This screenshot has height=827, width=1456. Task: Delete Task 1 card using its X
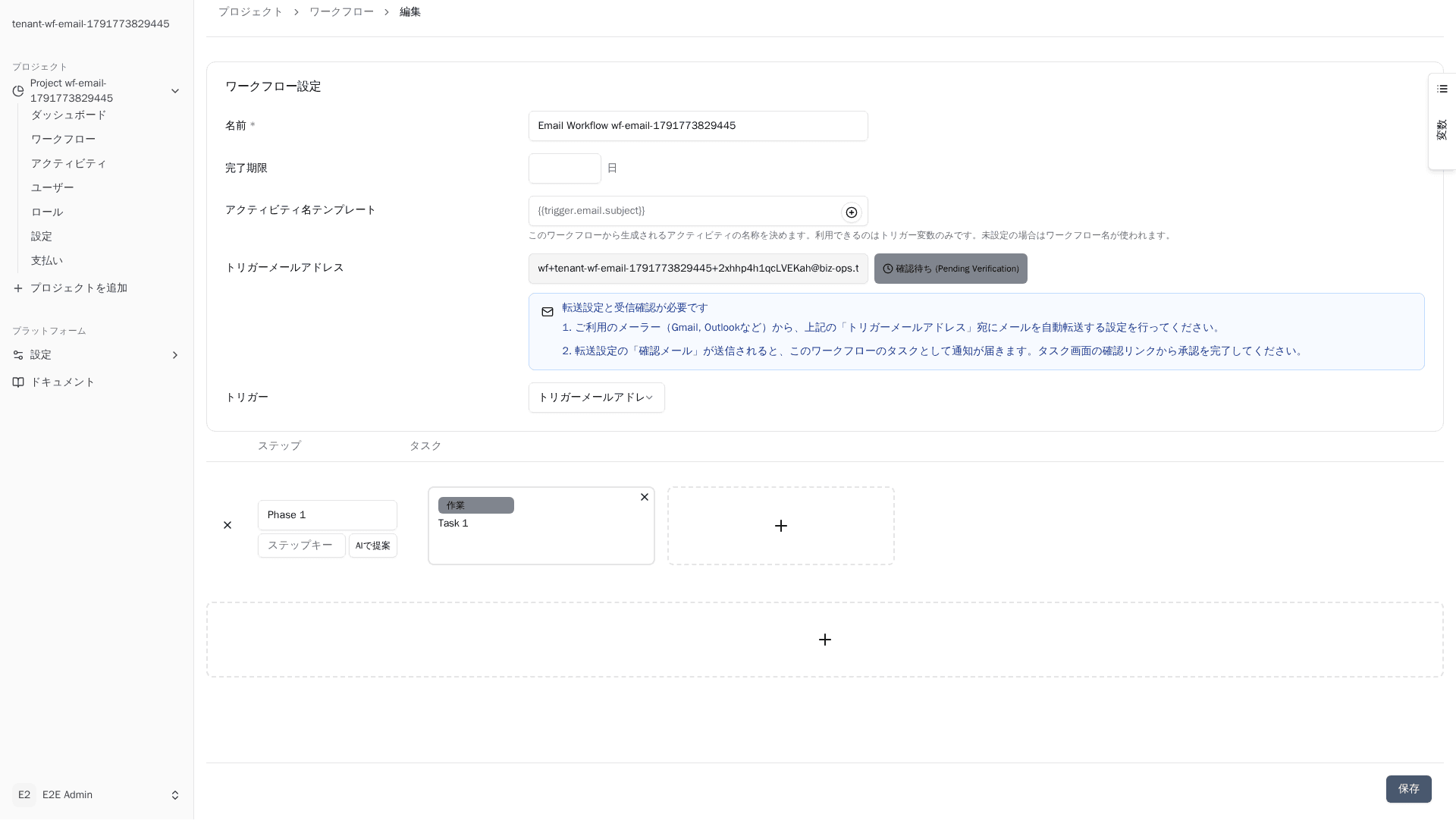[645, 497]
